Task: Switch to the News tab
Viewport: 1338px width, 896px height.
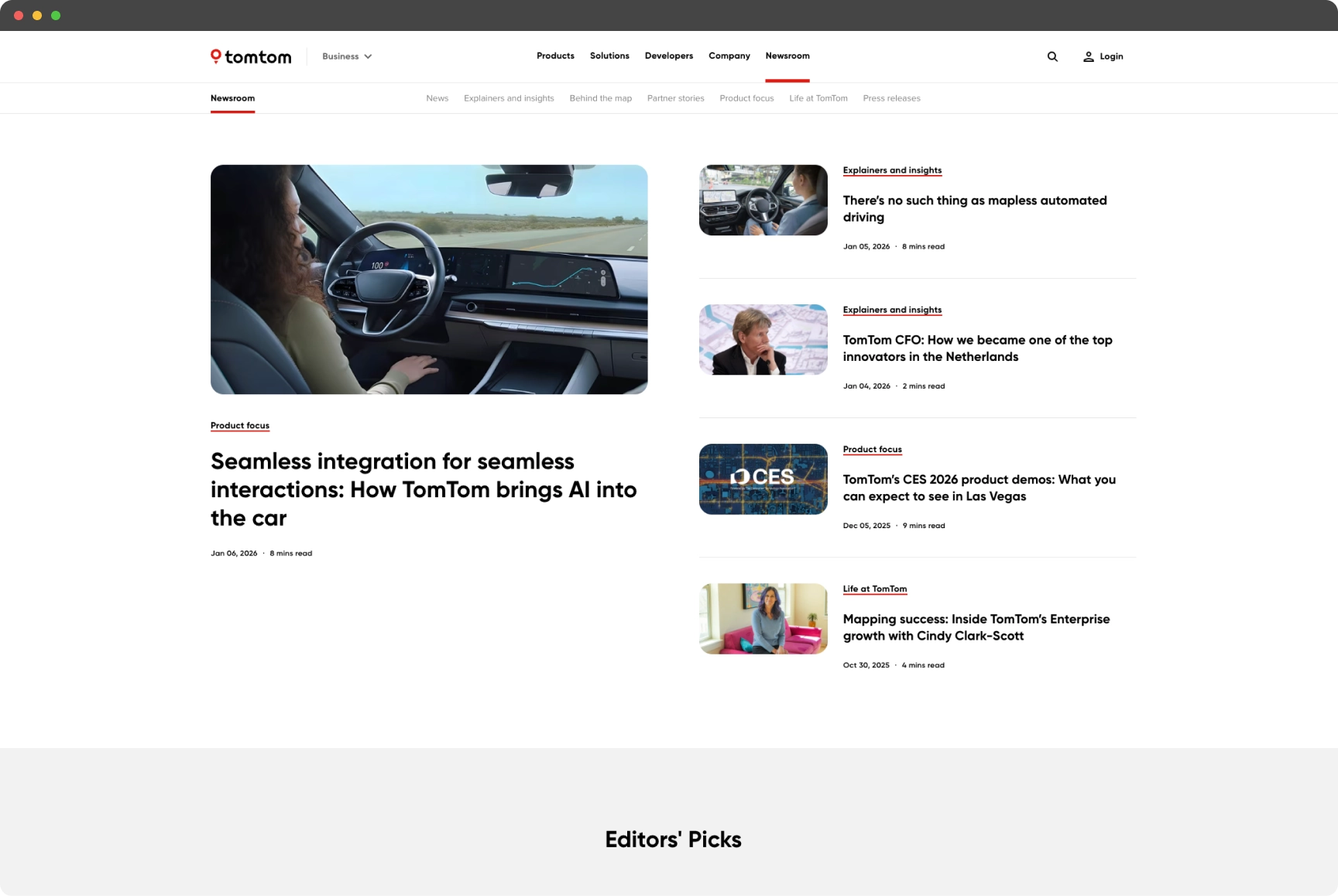Action: tap(437, 98)
